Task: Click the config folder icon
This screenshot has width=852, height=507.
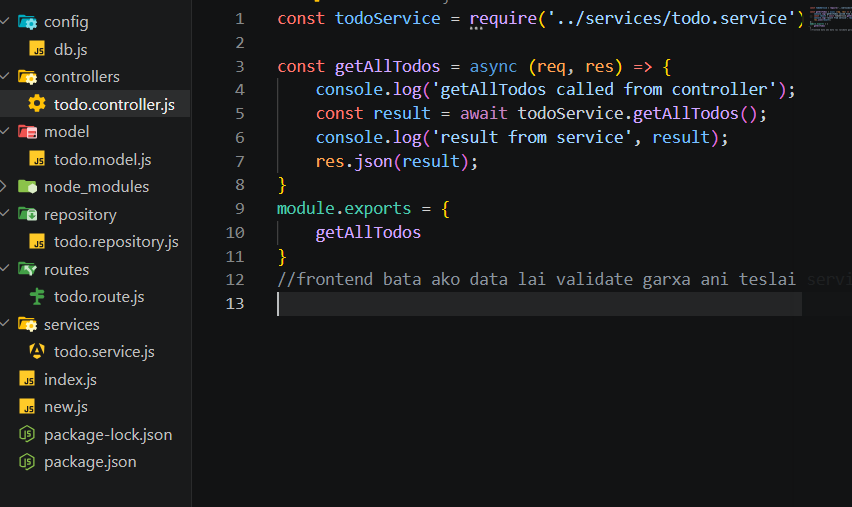Action: coord(27,22)
